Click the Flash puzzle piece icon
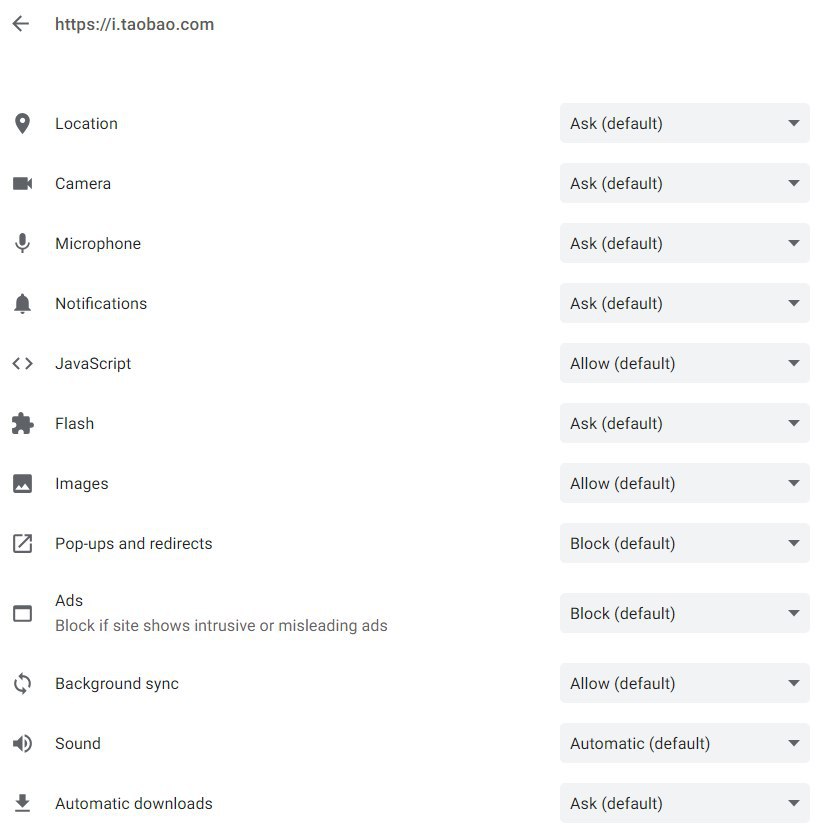 coord(22,423)
